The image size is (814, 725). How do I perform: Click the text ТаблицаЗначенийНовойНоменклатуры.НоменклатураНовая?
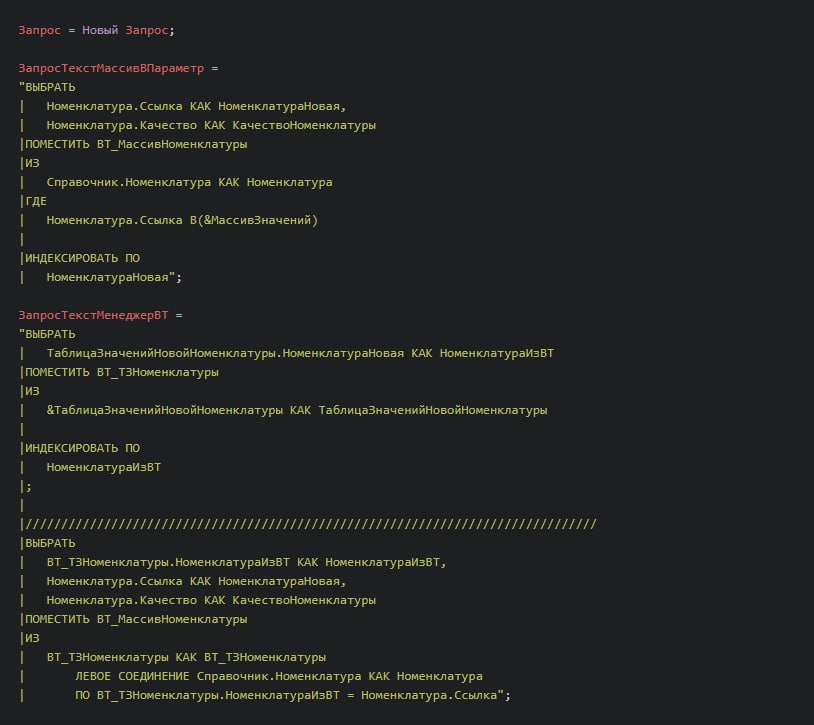225,353
